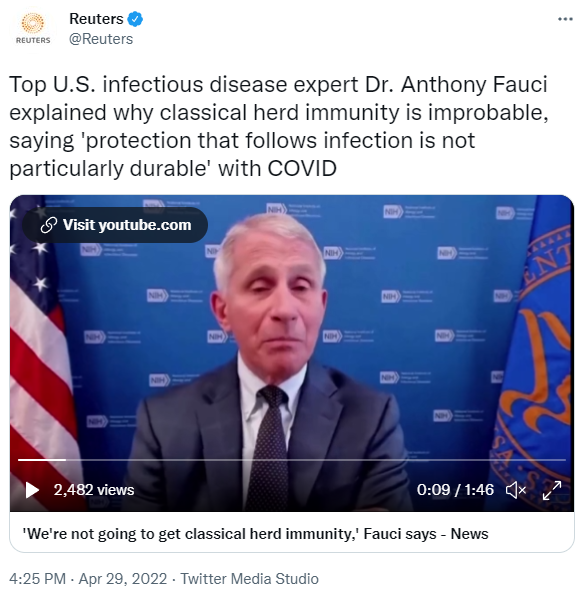587x601 pixels.
Task: Click the Apr 29, 2022 date
Action: point(123,579)
